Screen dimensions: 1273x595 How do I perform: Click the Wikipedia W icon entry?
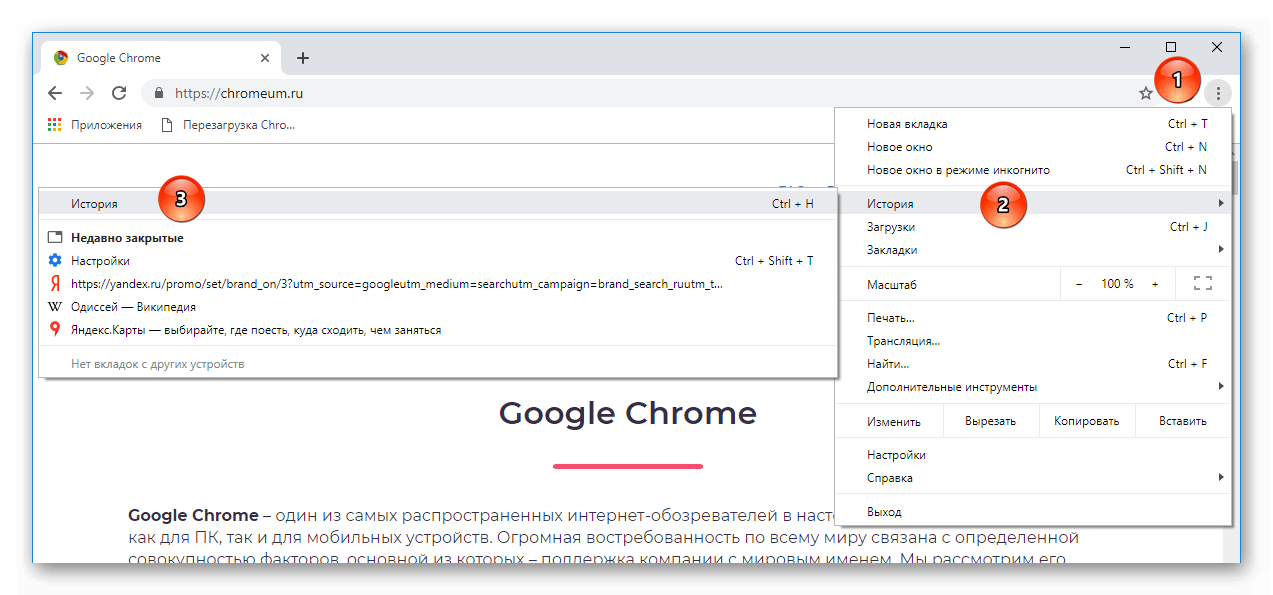click(x=55, y=307)
